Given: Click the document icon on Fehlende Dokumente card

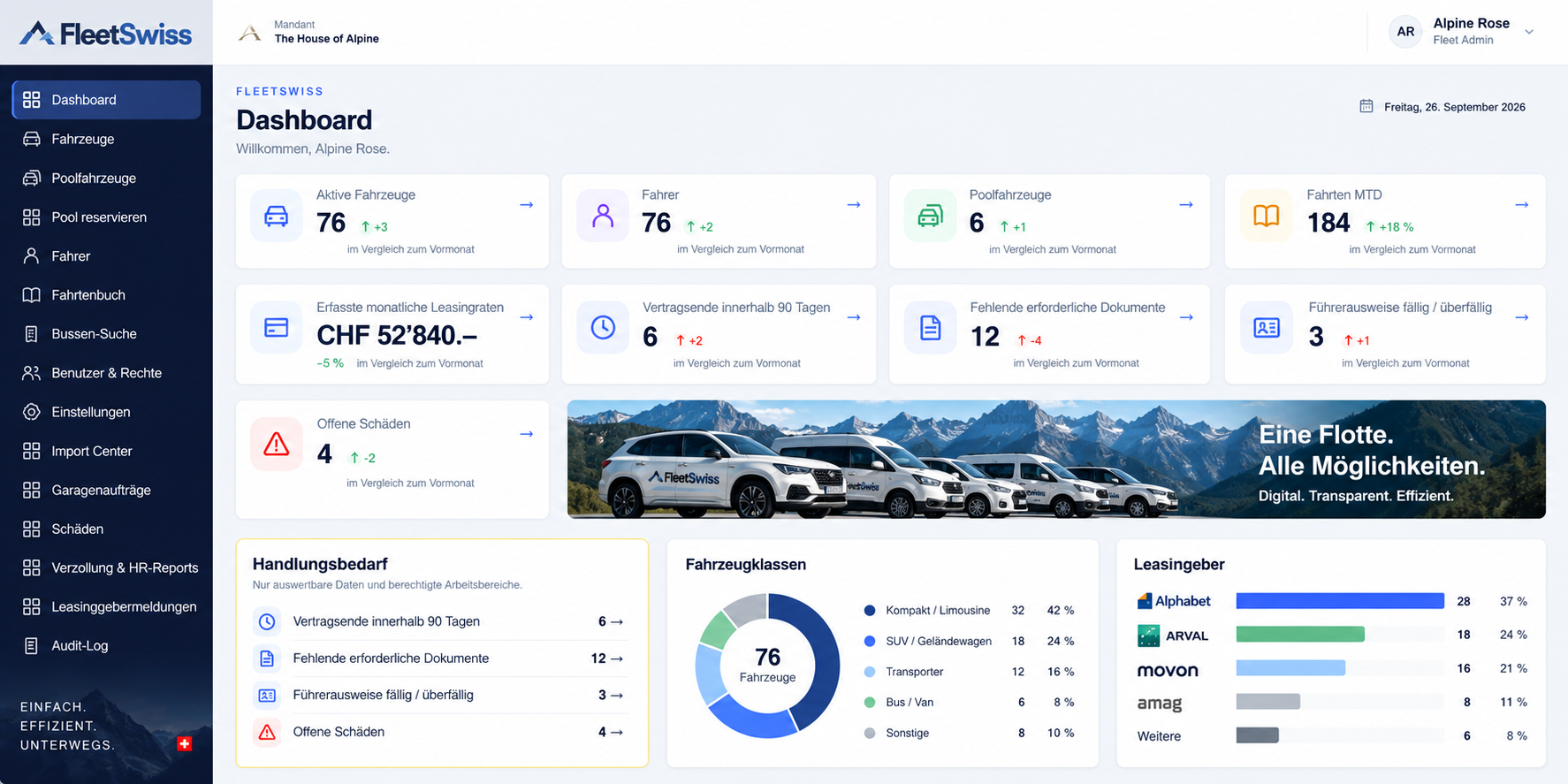Looking at the screenshot, I should point(930,328).
